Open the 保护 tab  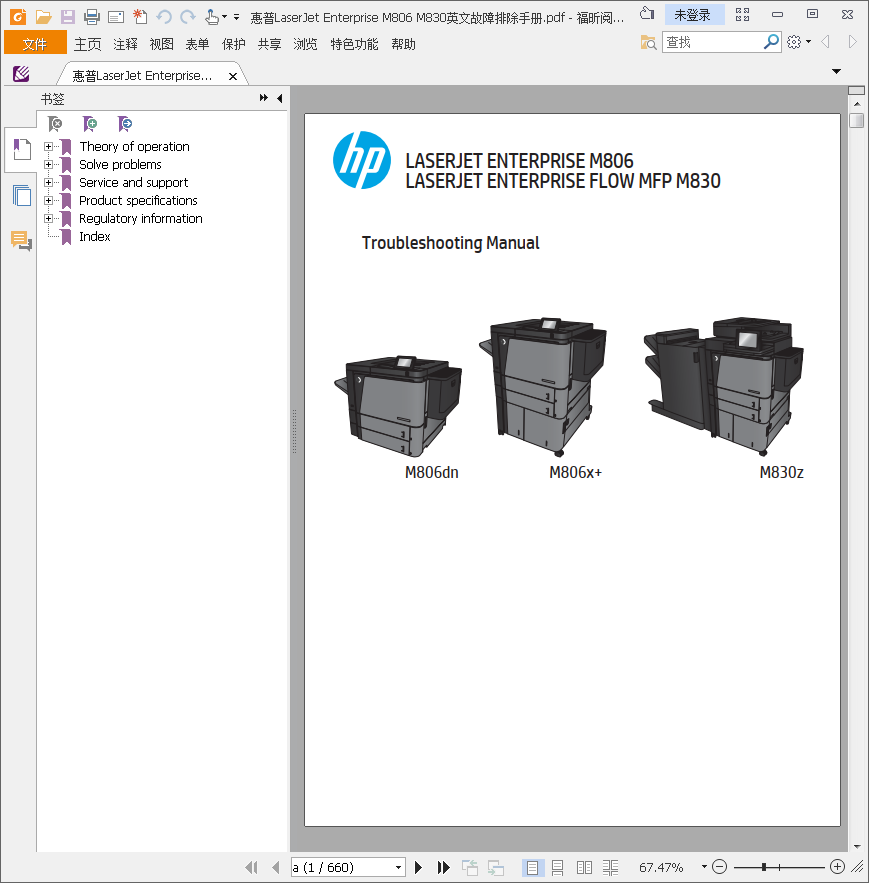coord(234,44)
